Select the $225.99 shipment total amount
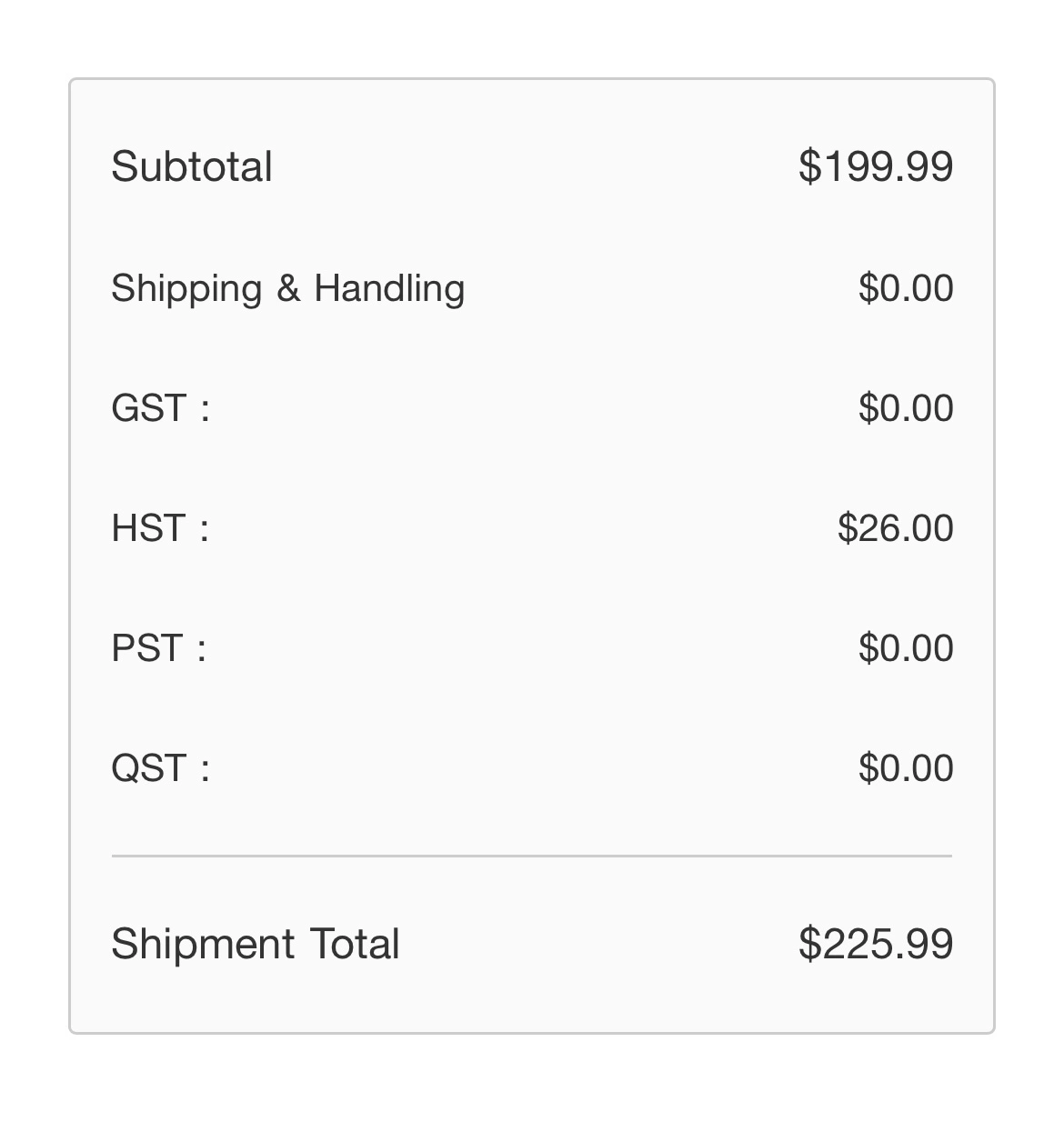The width and height of the screenshot is (1064, 1122). [x=876, y=944]
